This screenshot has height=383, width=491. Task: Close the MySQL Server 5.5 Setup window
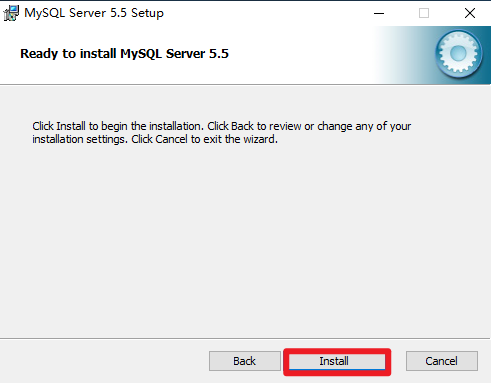[470, 13]
